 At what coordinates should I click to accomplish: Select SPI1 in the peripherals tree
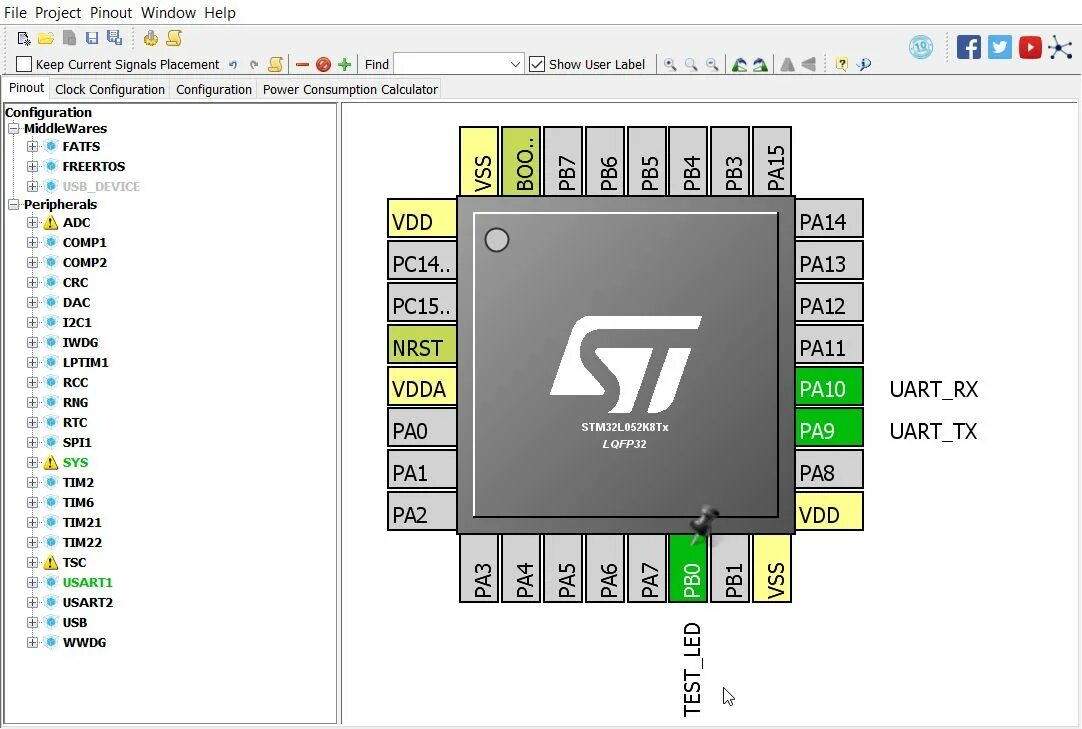(77, 443)
